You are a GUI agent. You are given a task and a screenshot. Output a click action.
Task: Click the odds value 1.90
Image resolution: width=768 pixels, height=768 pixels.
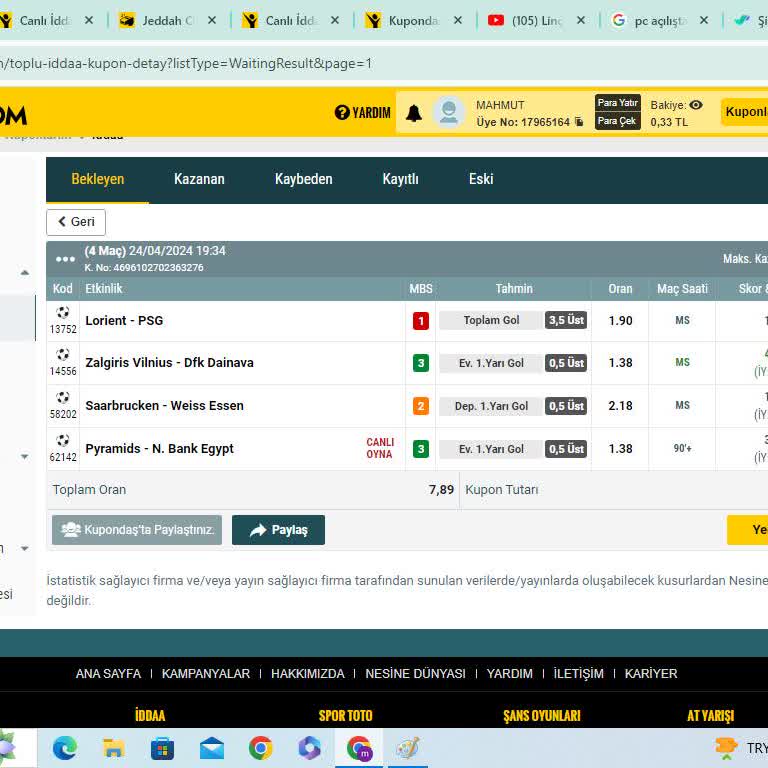620,321
